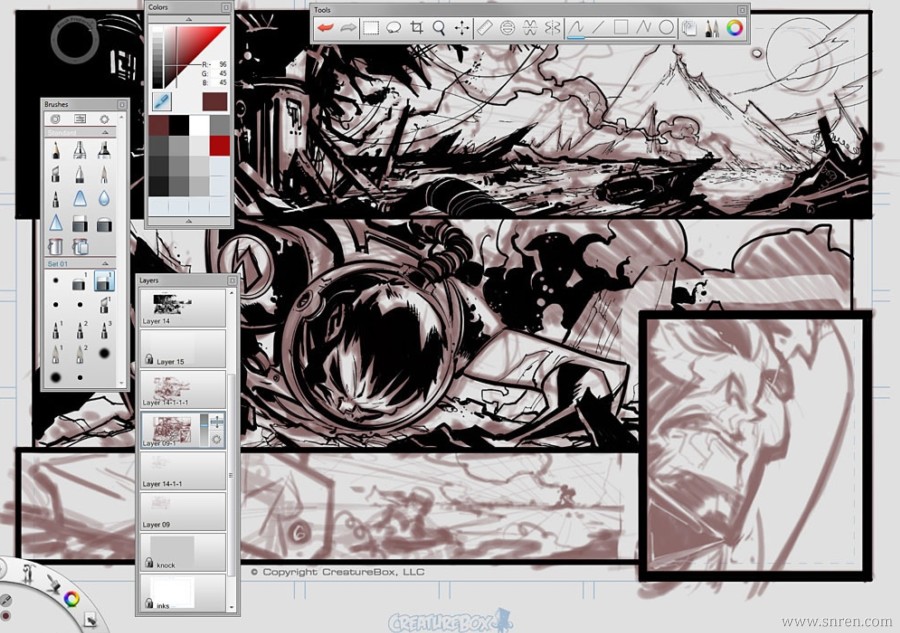
Task: Choose the Flood Fill bucket tool
Action: tap(56, 247)
